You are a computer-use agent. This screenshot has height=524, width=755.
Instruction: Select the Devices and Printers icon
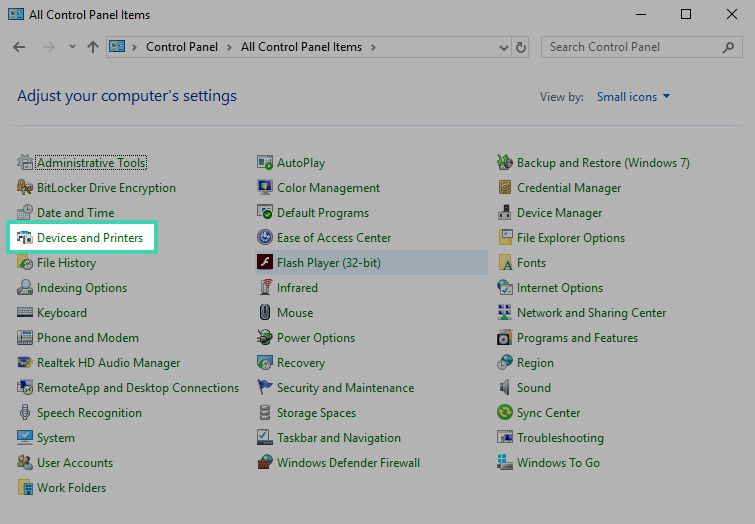tap(25, 238)
